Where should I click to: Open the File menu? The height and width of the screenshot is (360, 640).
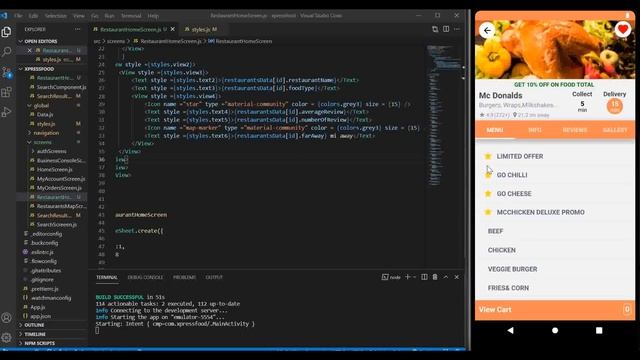18,16
